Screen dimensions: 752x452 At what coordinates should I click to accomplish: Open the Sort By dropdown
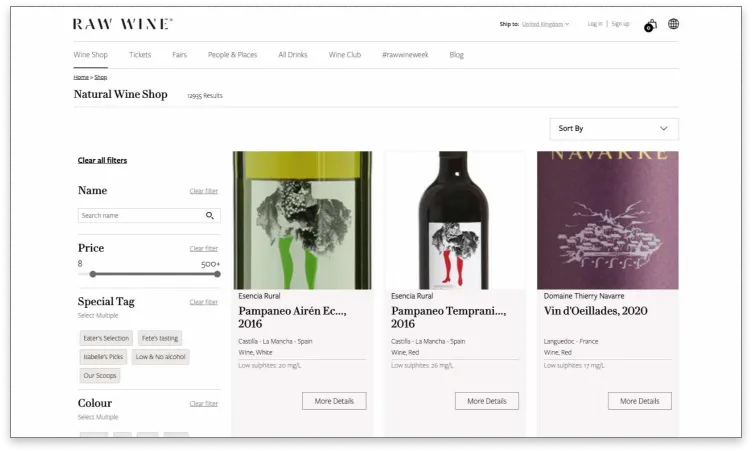[614, 129]
